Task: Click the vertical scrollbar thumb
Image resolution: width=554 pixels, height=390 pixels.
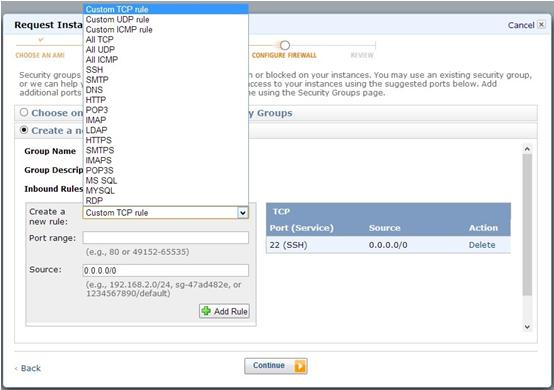Action: (x=527, y=225)
